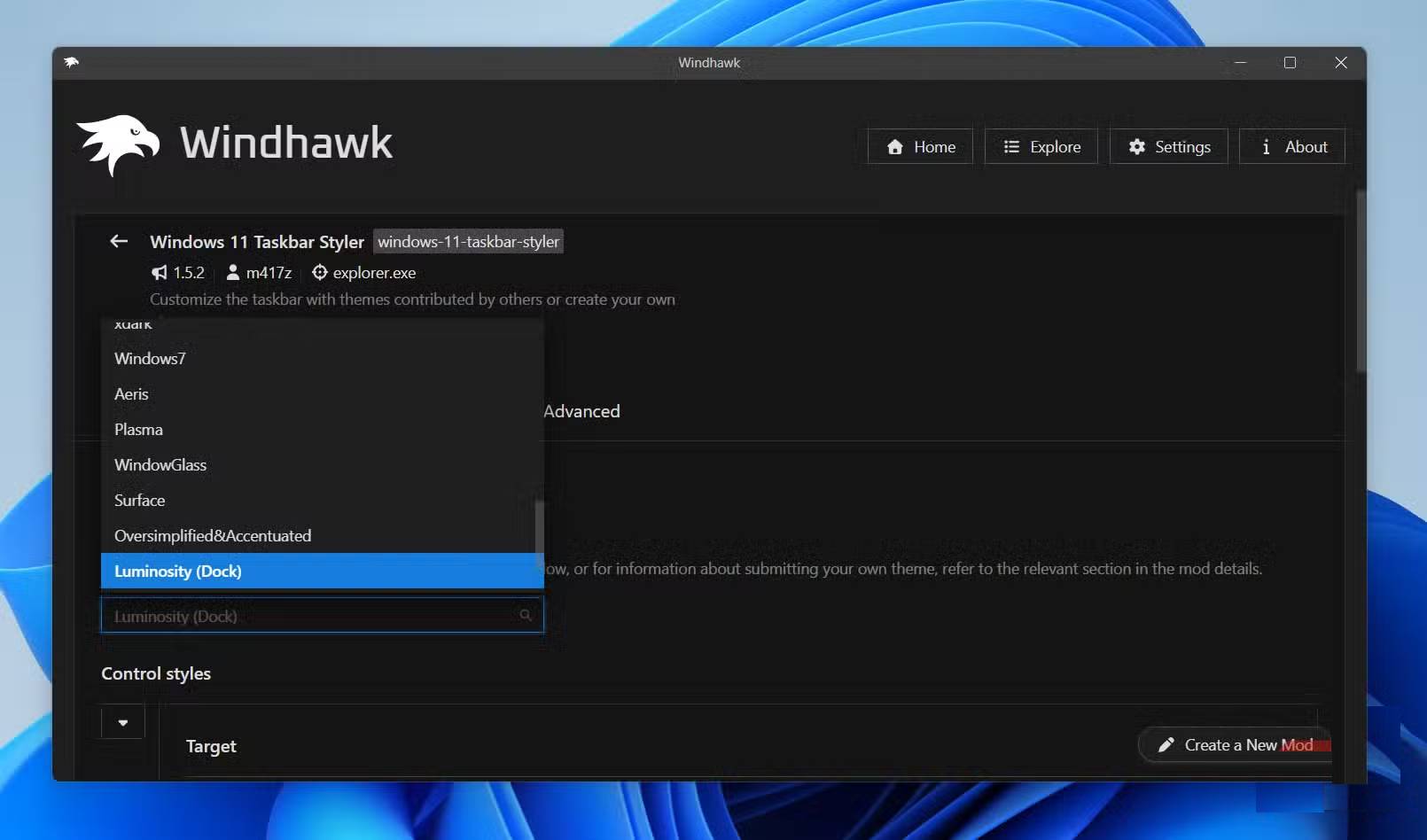1427x840 pixels.
Task: Click the author m417z user icon
Action: (x=232, y=273)
